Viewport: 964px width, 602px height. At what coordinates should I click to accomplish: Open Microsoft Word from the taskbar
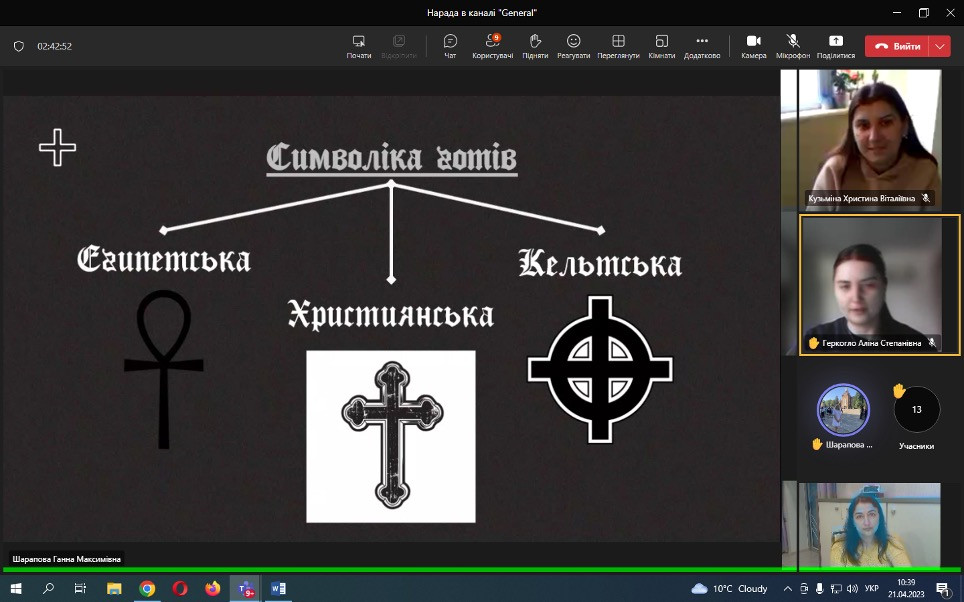(278, 589)
